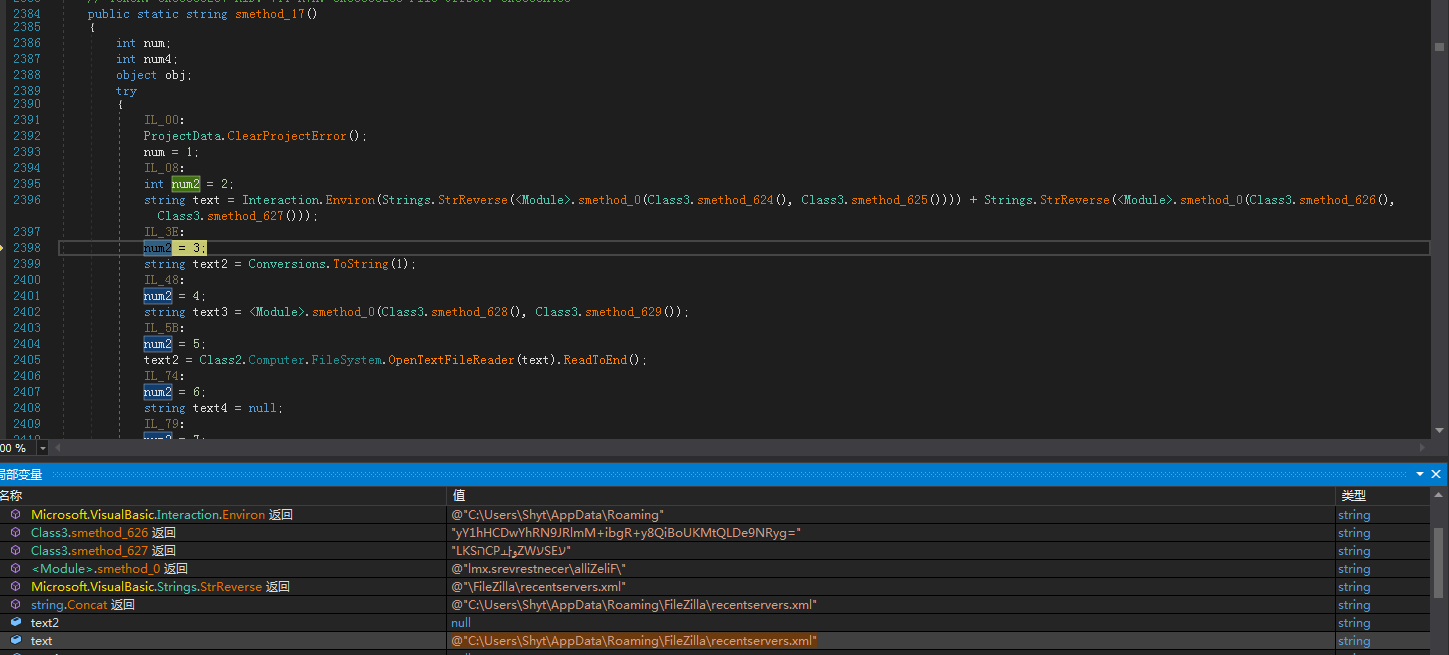Click the null value of text2
Viewport: 1449px width, 655px height.
(x=461, y=623)
